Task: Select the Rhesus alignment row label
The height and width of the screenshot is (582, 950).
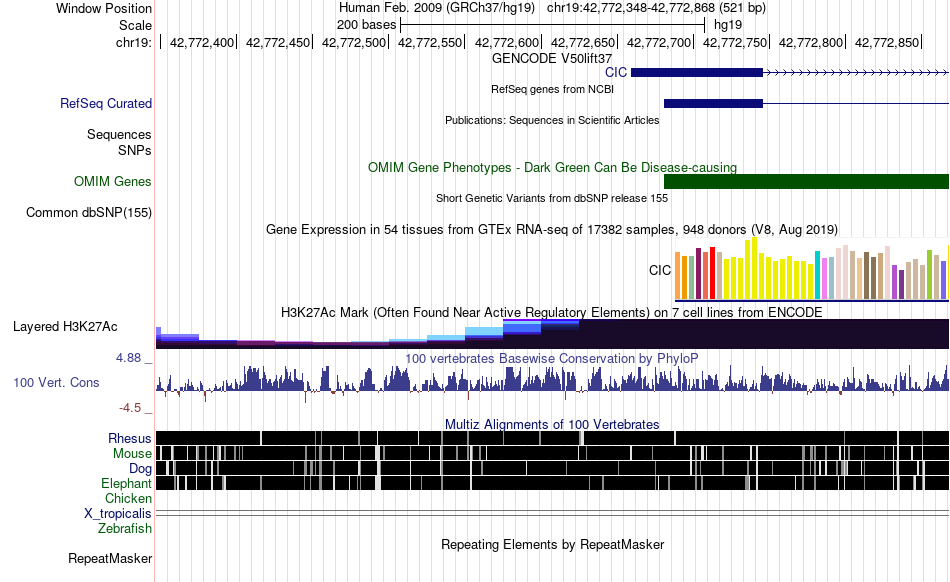Action: click(x=130, y=438)
